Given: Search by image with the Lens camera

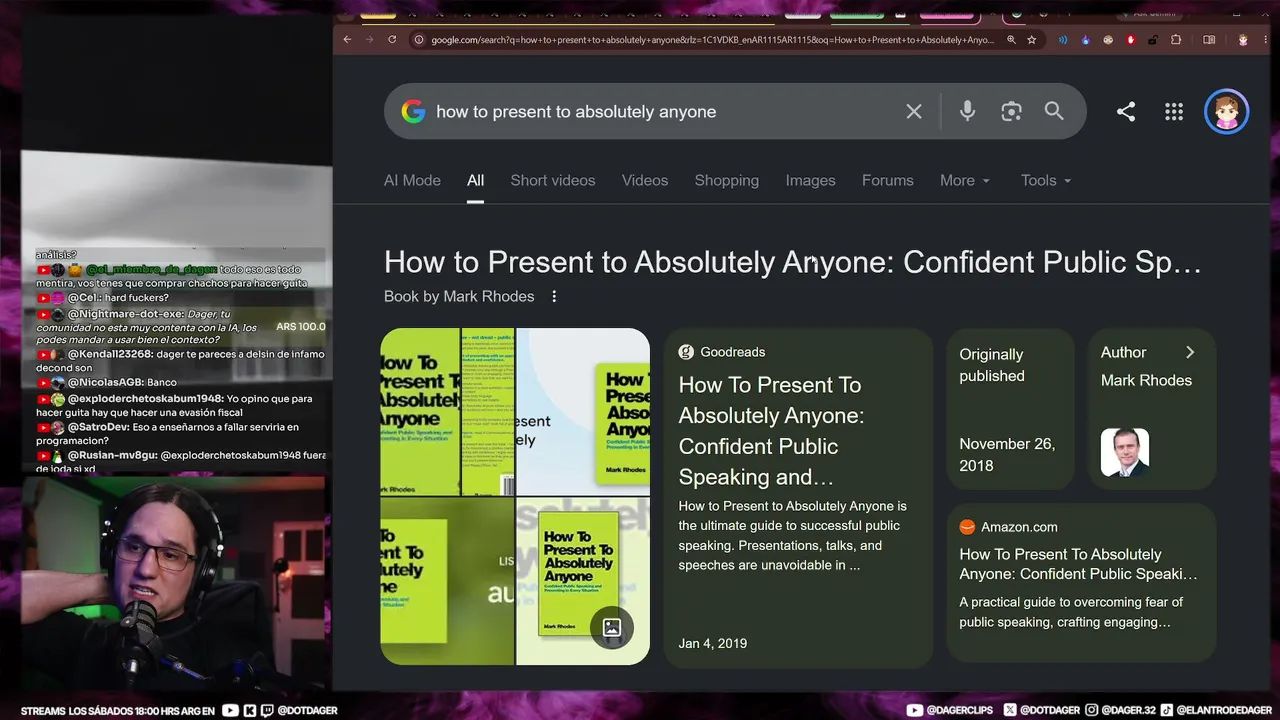Looking at the screenshot, I should 1011,111.
